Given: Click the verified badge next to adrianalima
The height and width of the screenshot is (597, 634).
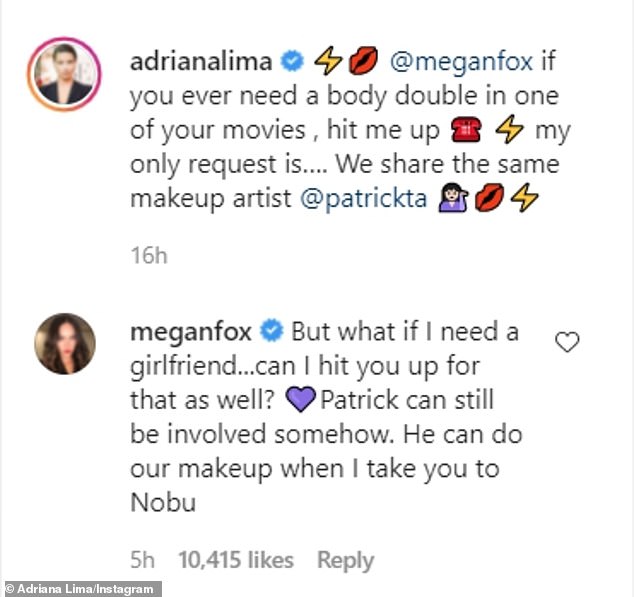Looking at the screenshot, I should point(289,62).
